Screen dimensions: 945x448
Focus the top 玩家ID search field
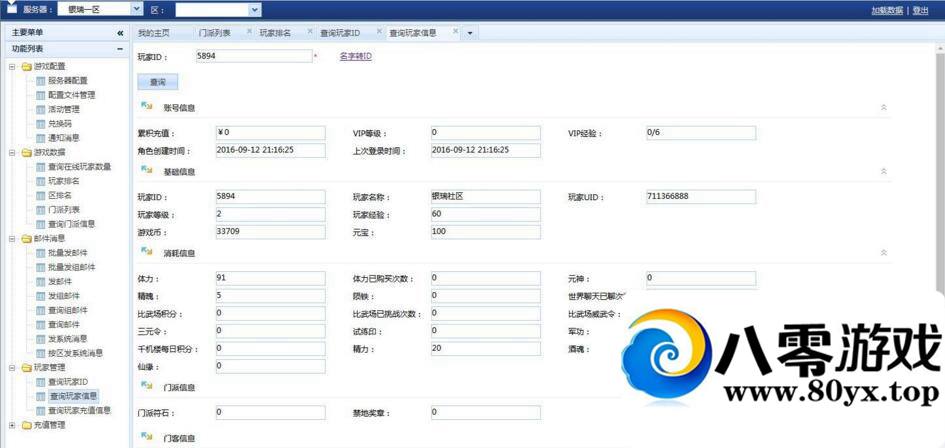(x=253, y=56)
